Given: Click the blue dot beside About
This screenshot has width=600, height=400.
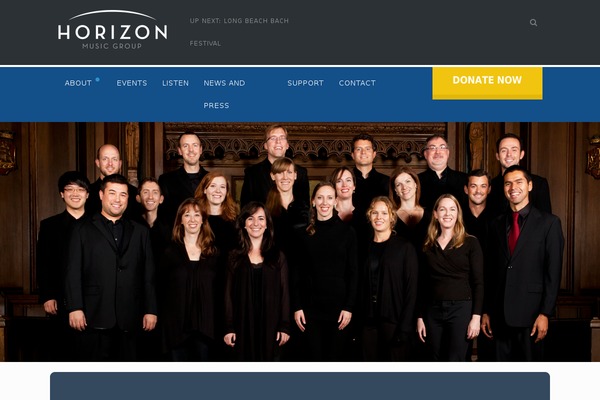Looking at the screenshot, I should click(98, 80).
